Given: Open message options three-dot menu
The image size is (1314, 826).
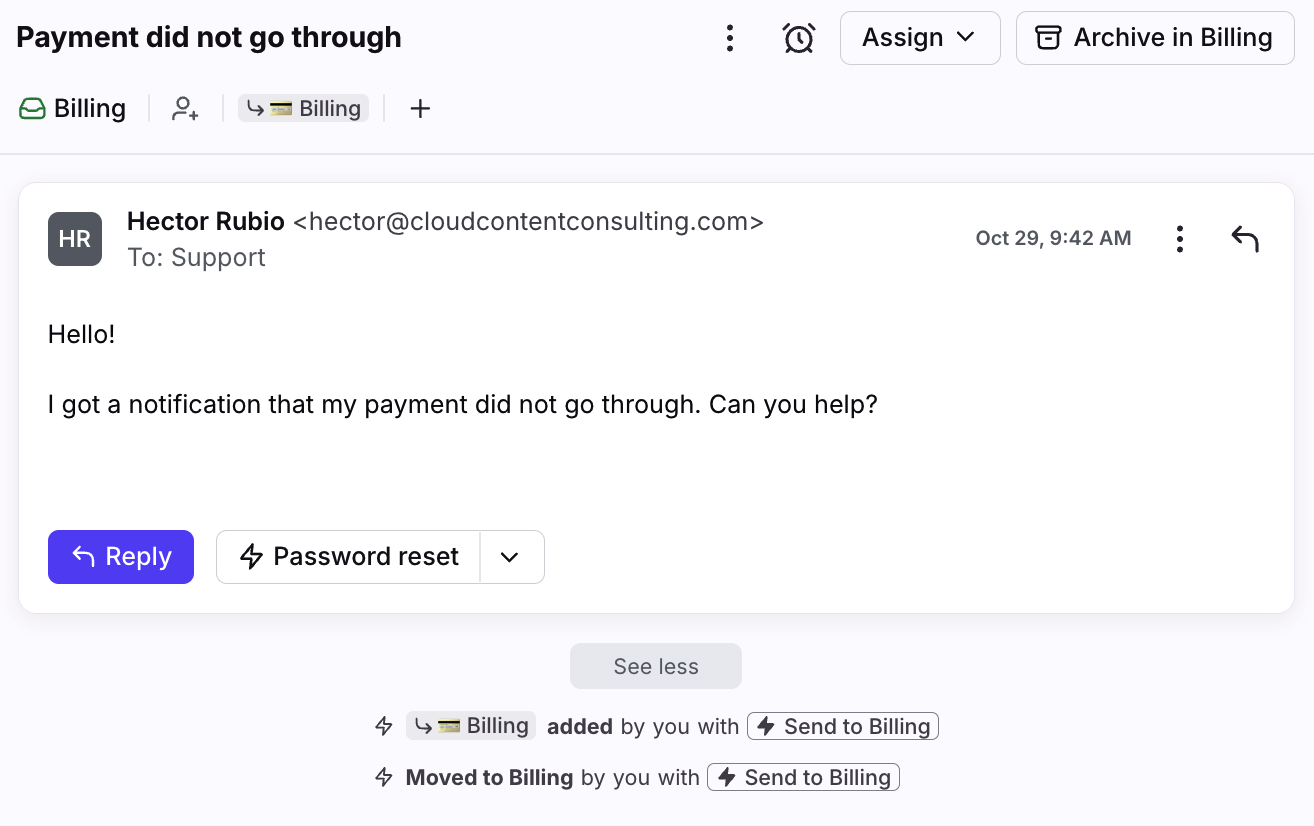Looking at the screenshot, I should (x=1180, y=239).
